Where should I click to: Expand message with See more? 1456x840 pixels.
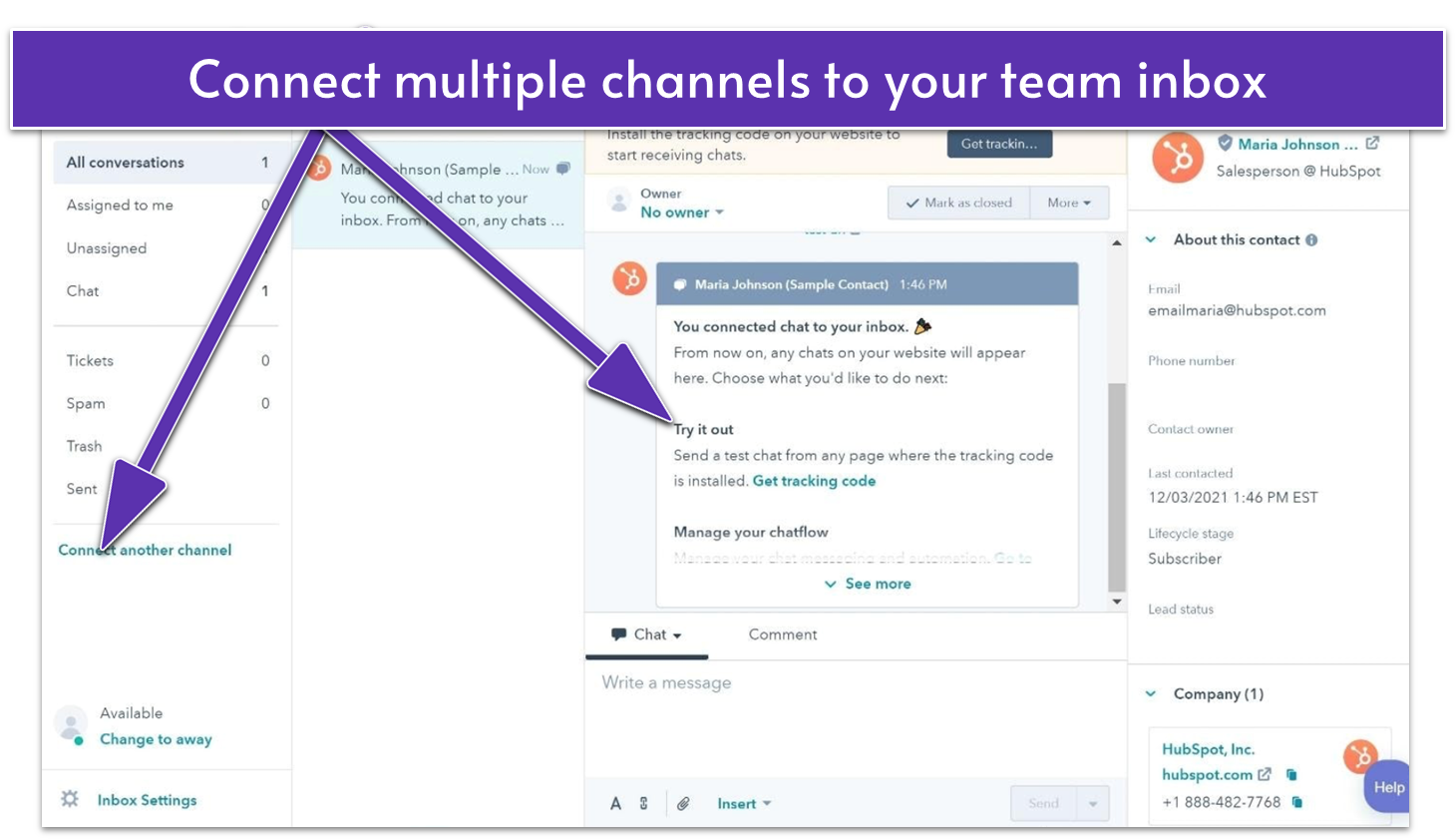pos(868,584)
